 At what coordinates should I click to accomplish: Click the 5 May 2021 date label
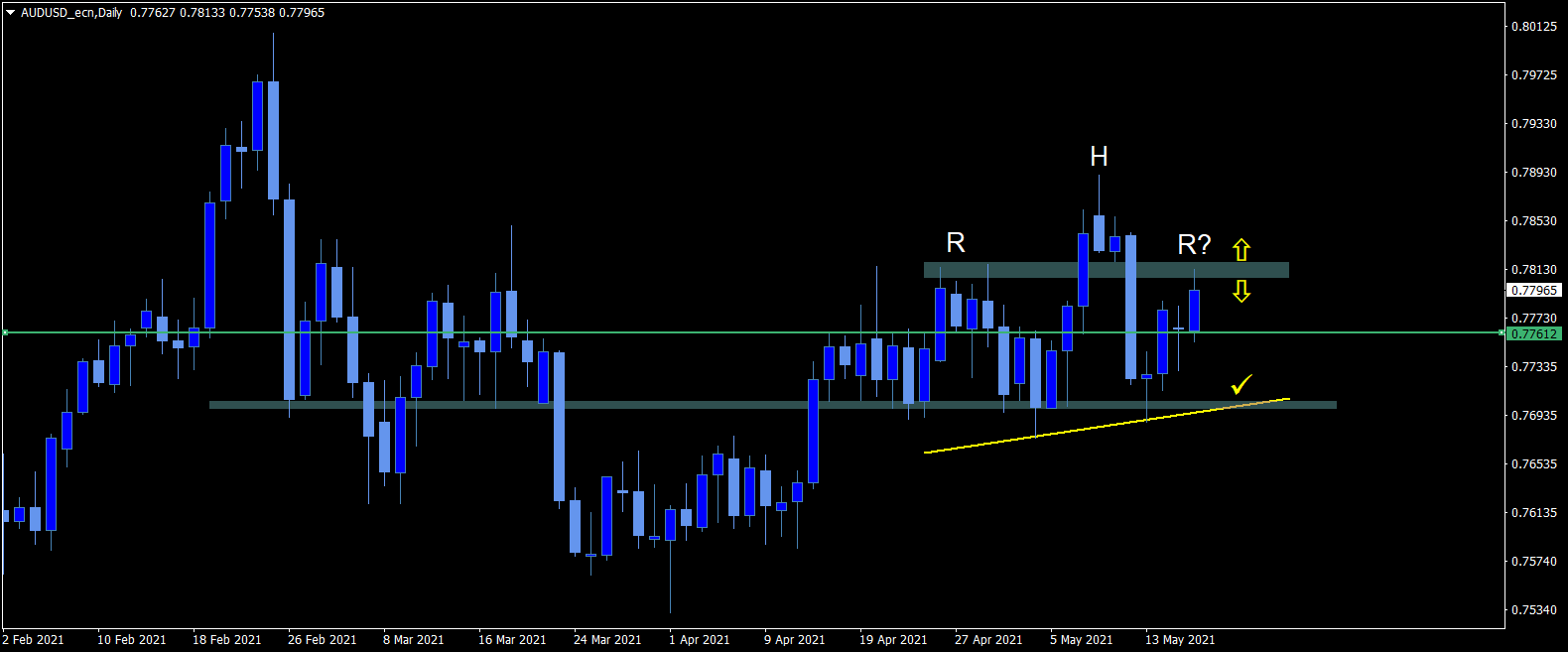1082,640
